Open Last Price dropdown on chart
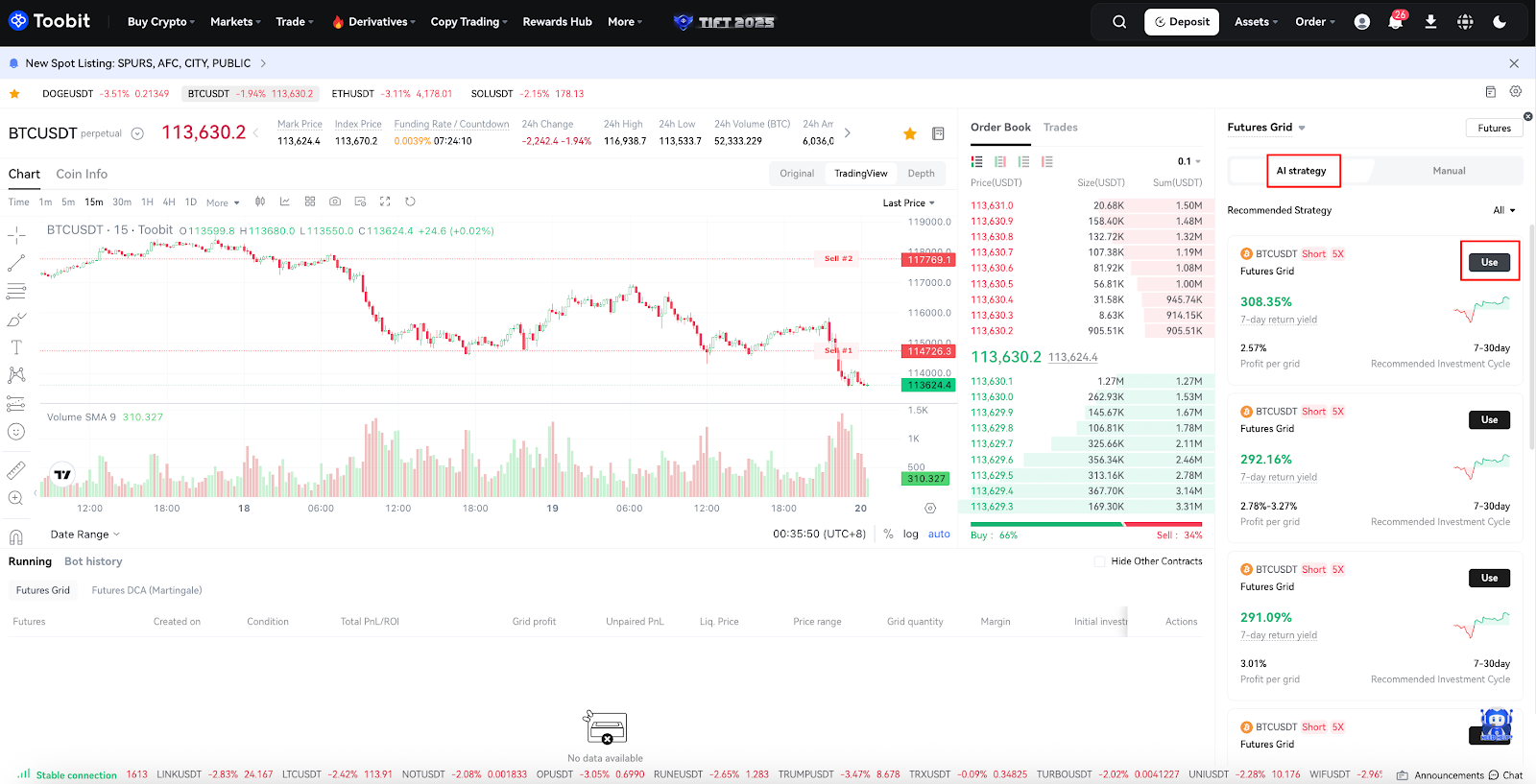The image size is (1536, 784). click(909, 203)
